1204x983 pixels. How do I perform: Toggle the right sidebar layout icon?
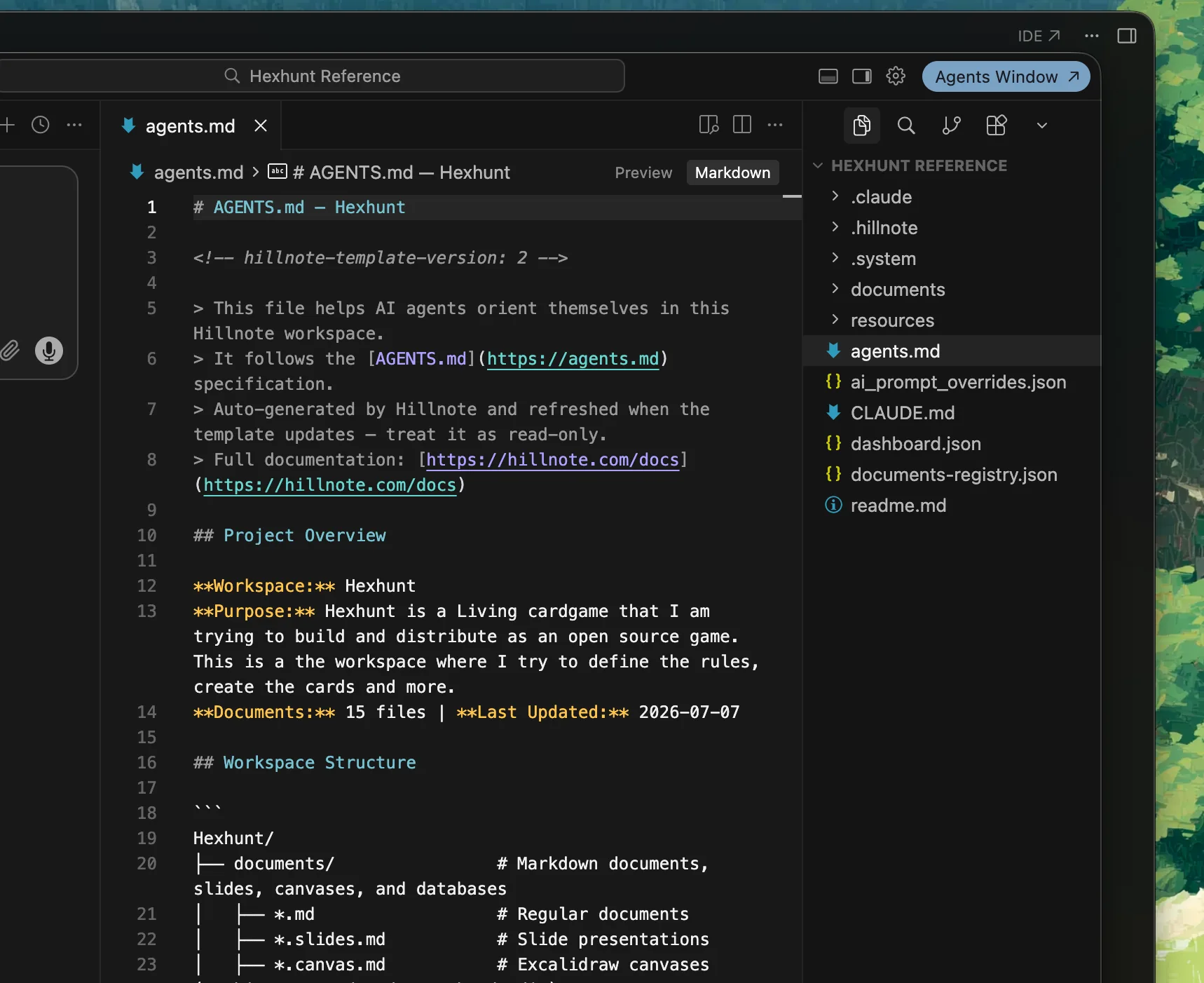(x=862, y=76)
